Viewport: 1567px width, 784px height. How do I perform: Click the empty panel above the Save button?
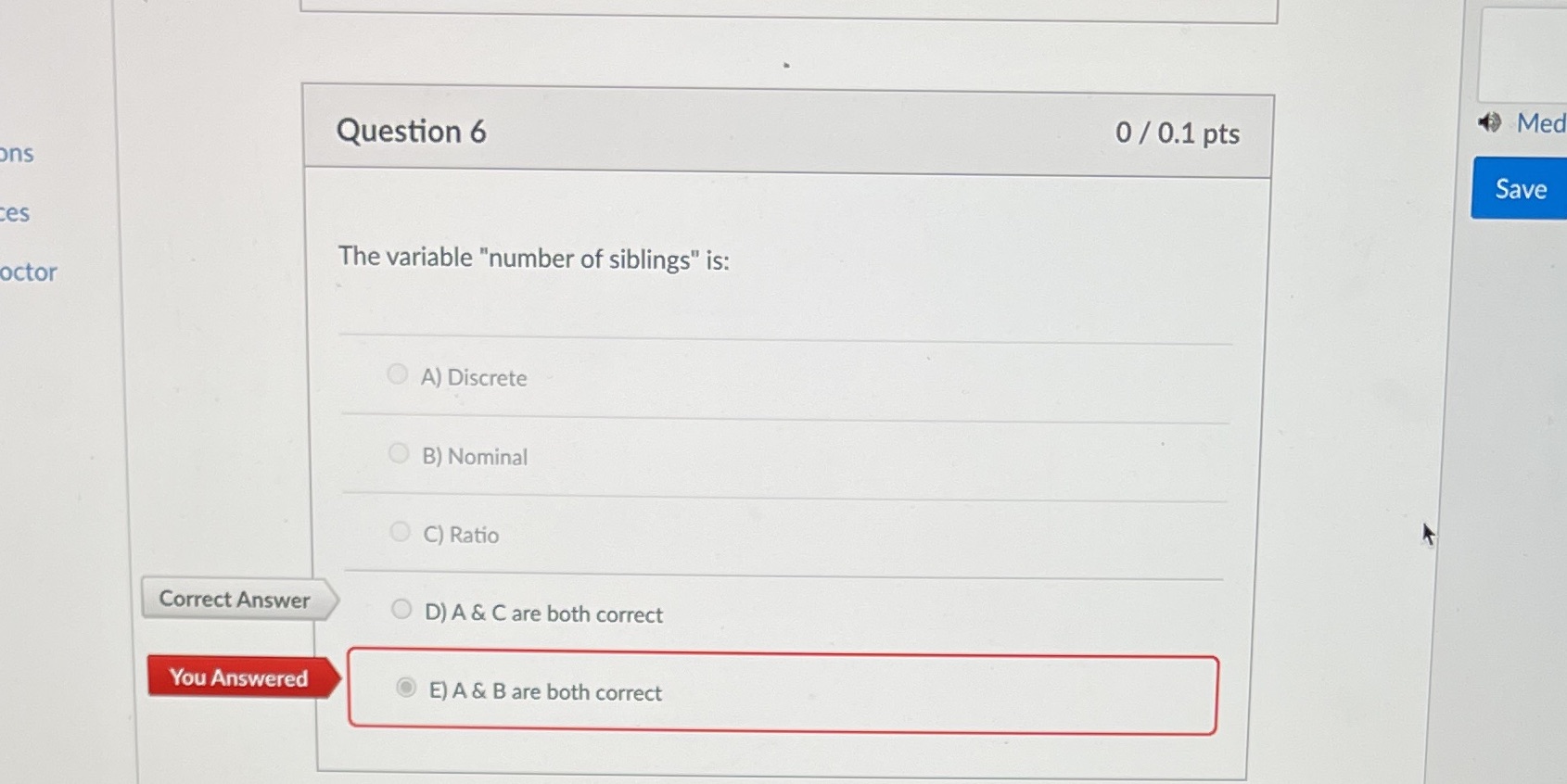coord(1523,54)
